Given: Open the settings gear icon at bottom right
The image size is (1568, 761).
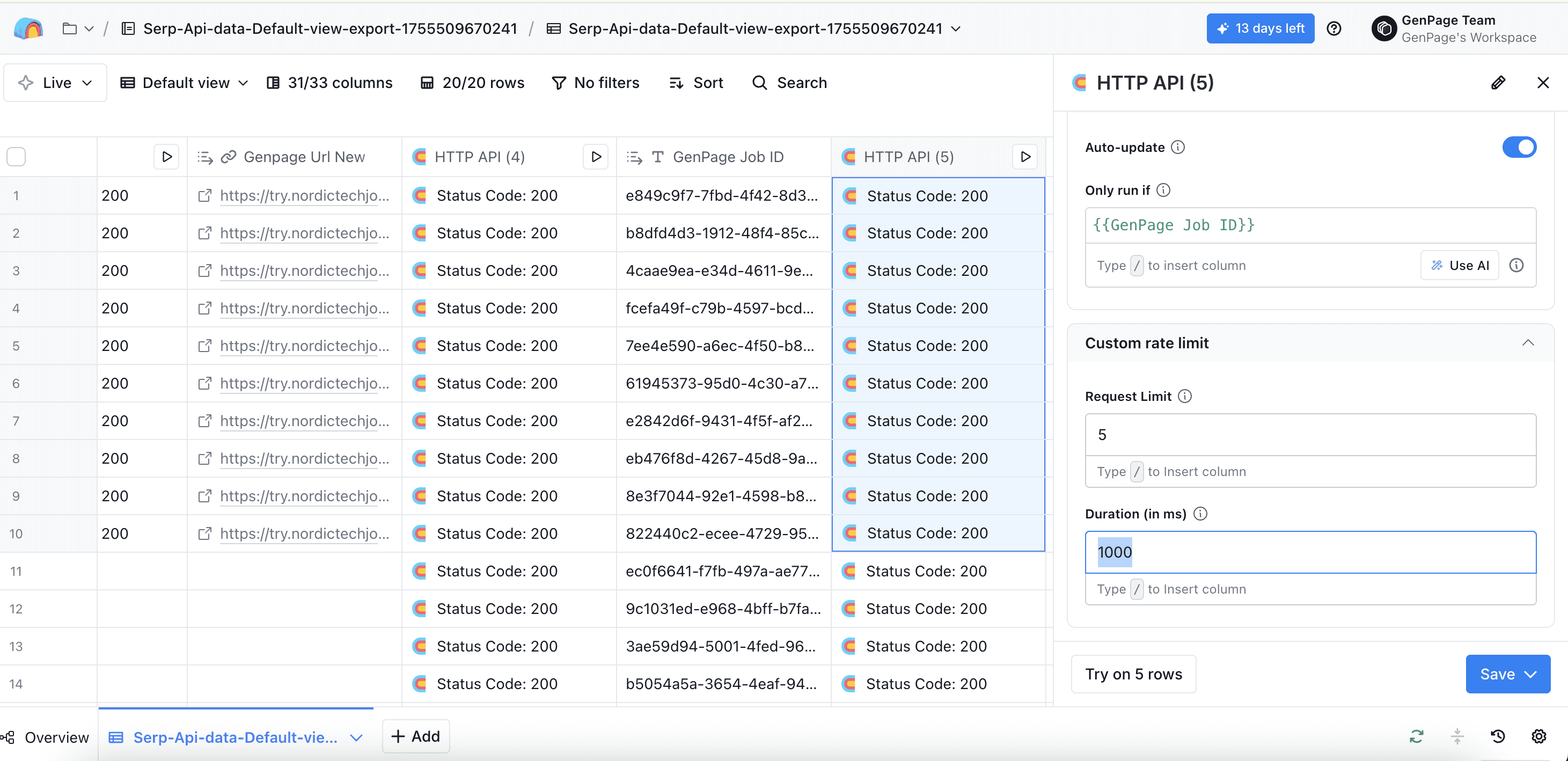Looking at the screenshot, I should click(x=1539, y=737).
